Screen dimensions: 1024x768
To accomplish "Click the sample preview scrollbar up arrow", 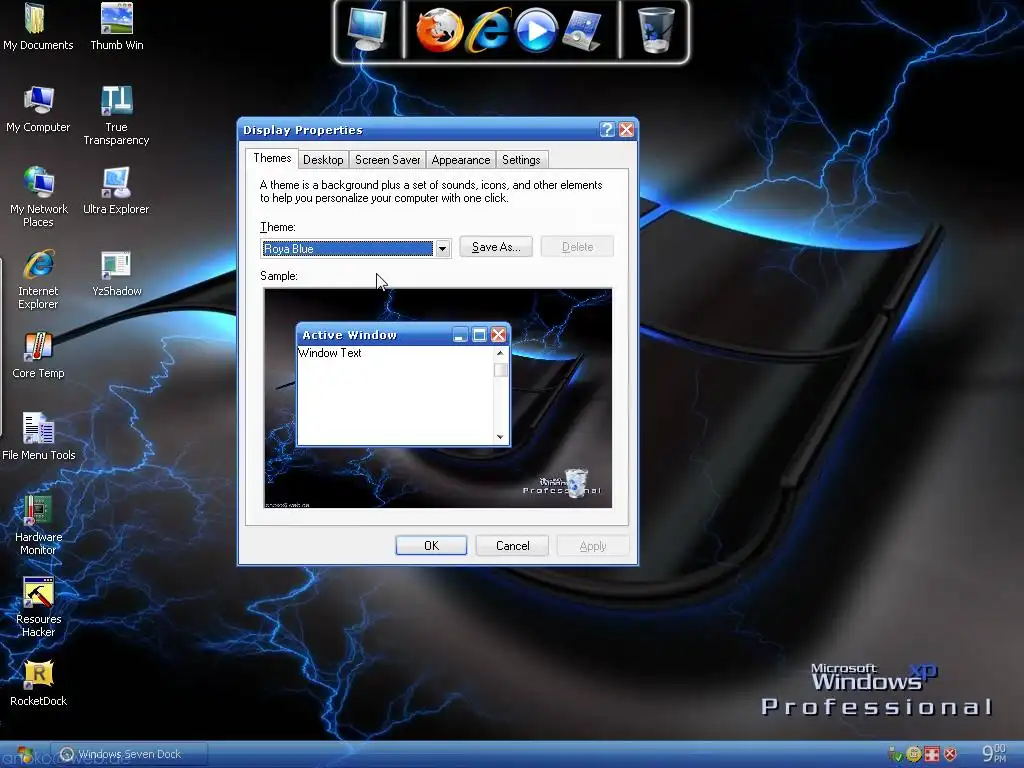I will (500, 353).
